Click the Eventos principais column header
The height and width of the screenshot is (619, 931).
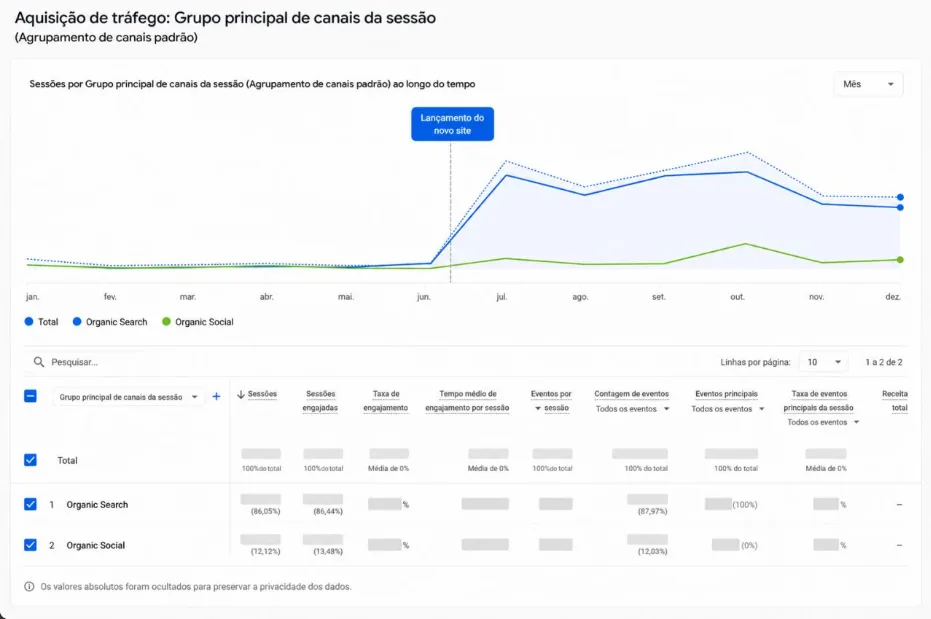point(726,394)
